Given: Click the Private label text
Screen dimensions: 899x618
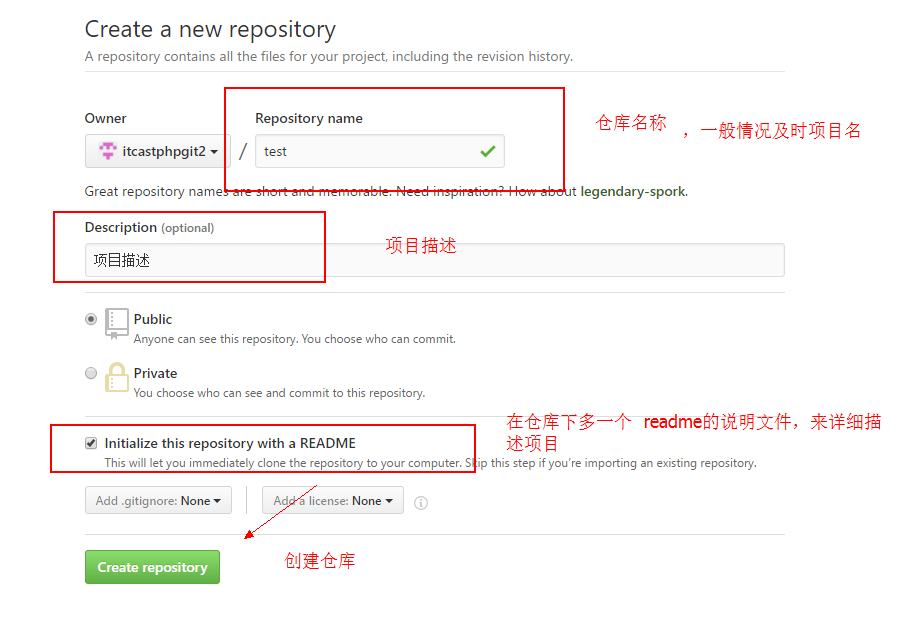Looking at the screenshot, I should click(x=155, y=373).
